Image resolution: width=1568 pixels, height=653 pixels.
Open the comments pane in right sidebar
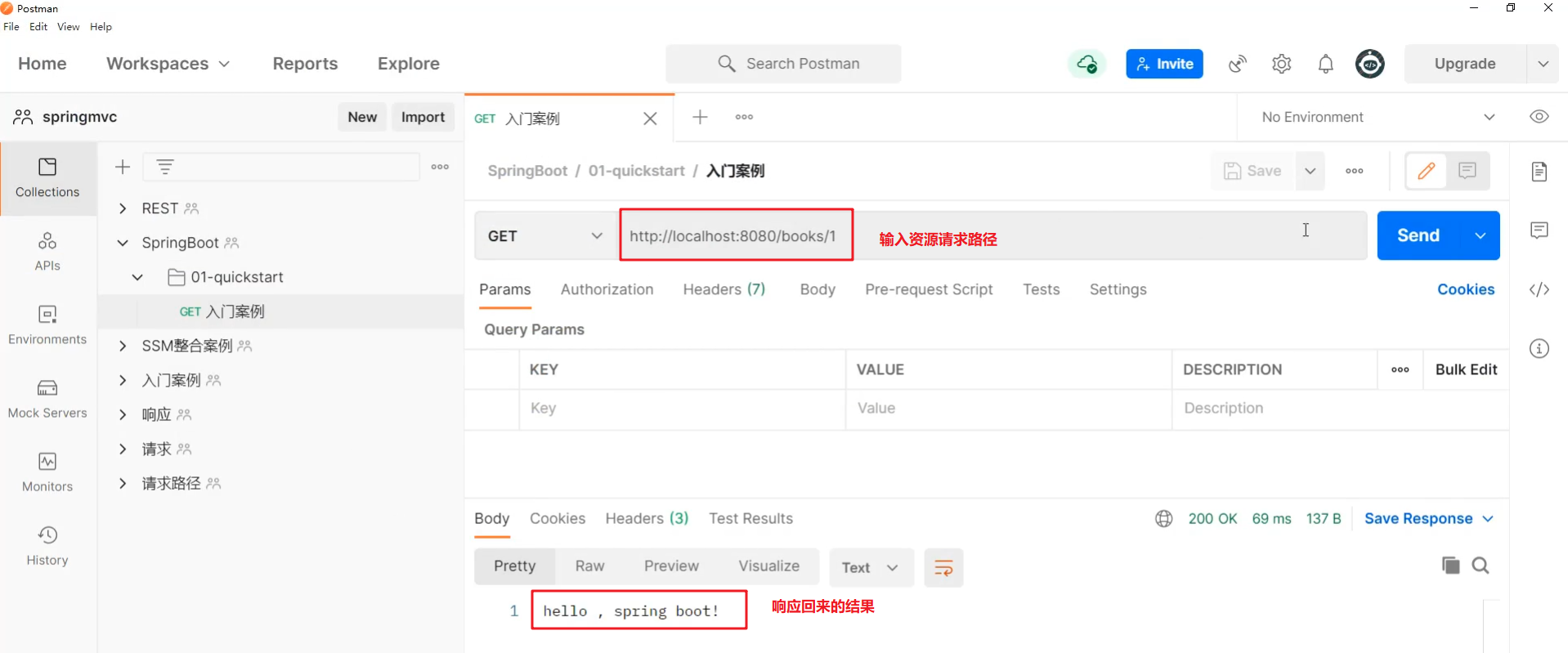[1539, 230]
